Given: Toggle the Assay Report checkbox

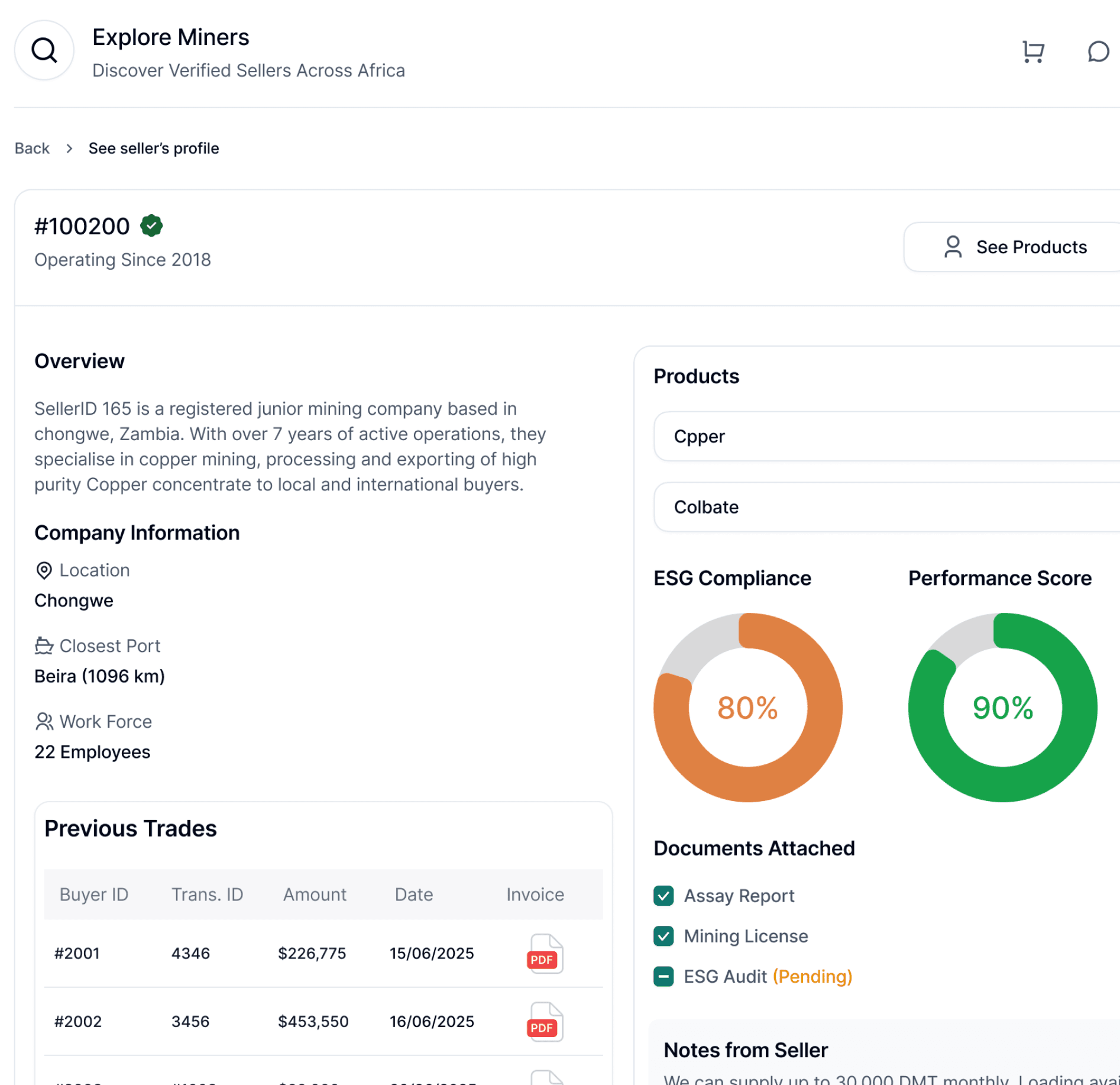Looking at the screenshot, I should 663,896.
